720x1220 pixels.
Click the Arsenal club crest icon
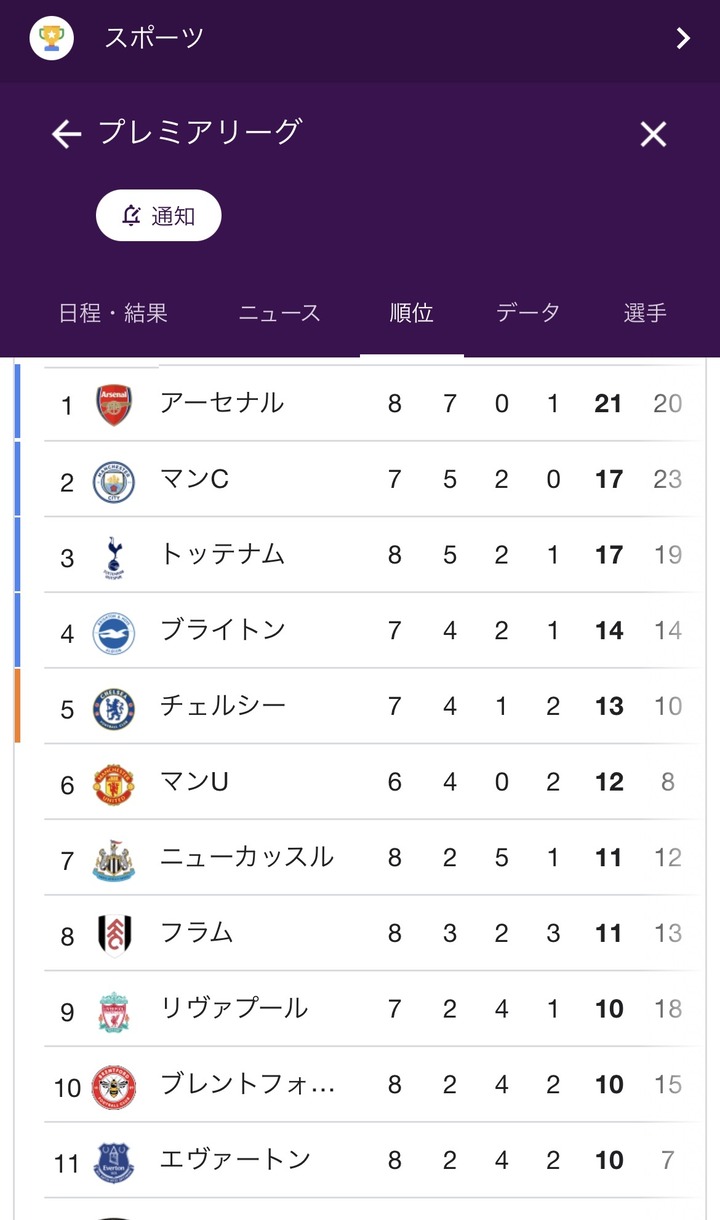coord(114,404)
